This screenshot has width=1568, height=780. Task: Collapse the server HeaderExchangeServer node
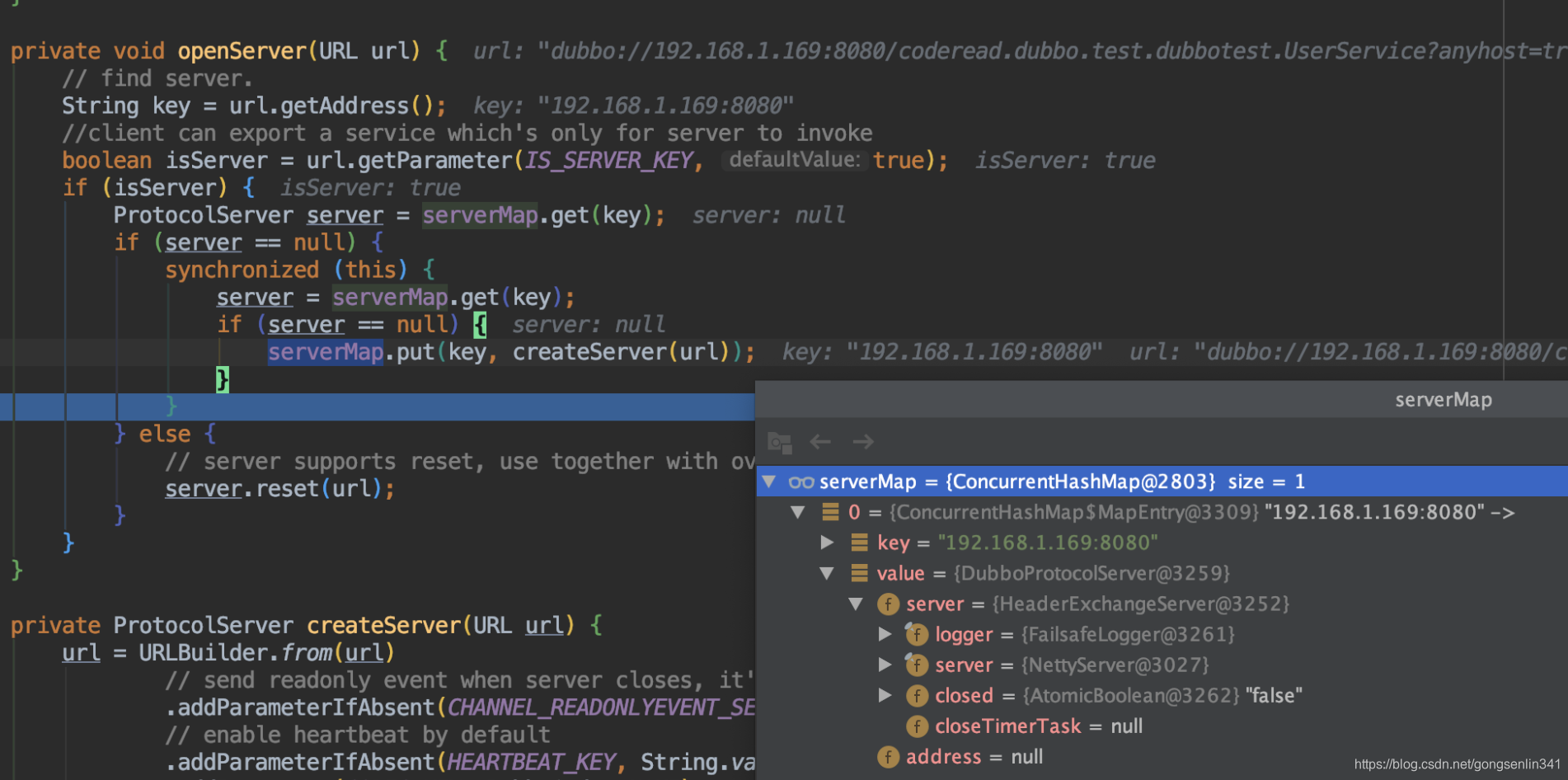pos(856,604)
